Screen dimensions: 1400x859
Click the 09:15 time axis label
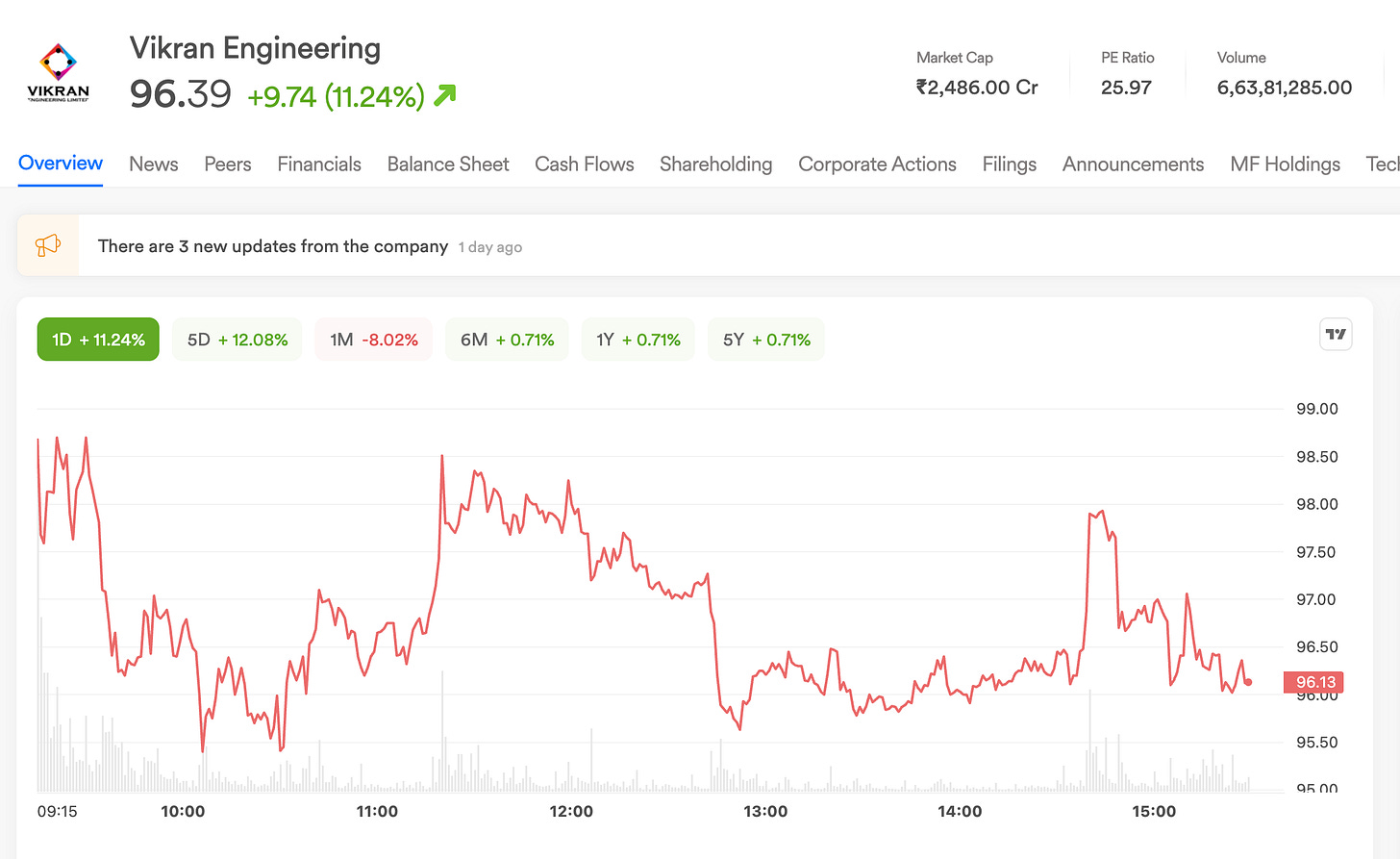pos(57,811)
